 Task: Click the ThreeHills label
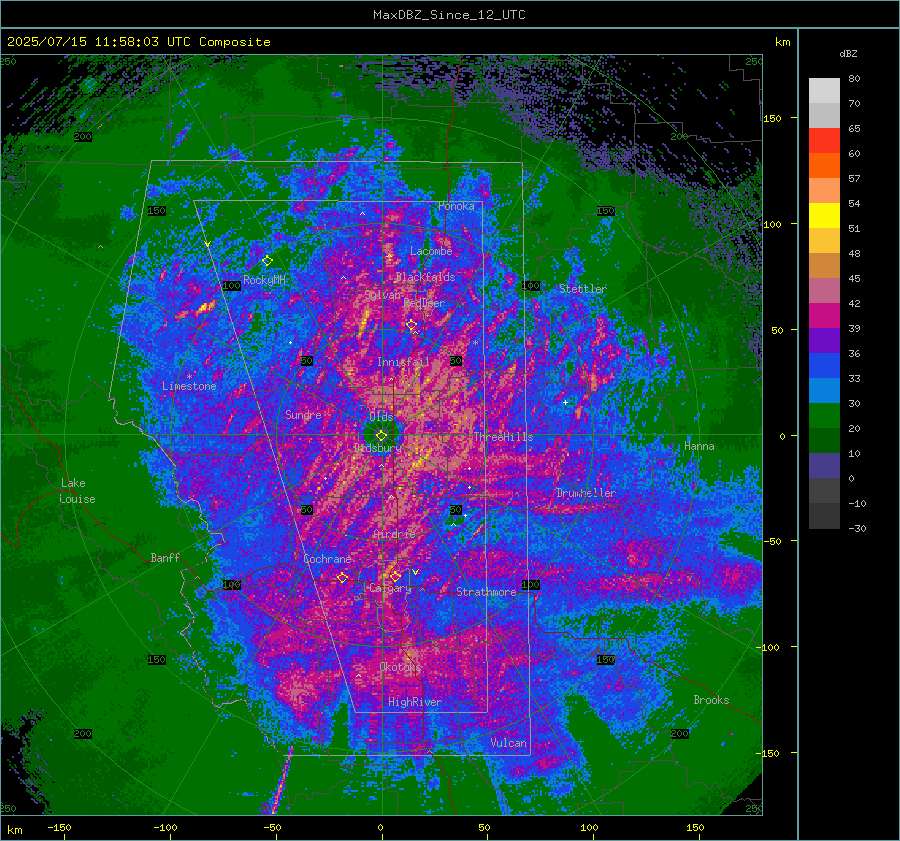click(503, 437)
